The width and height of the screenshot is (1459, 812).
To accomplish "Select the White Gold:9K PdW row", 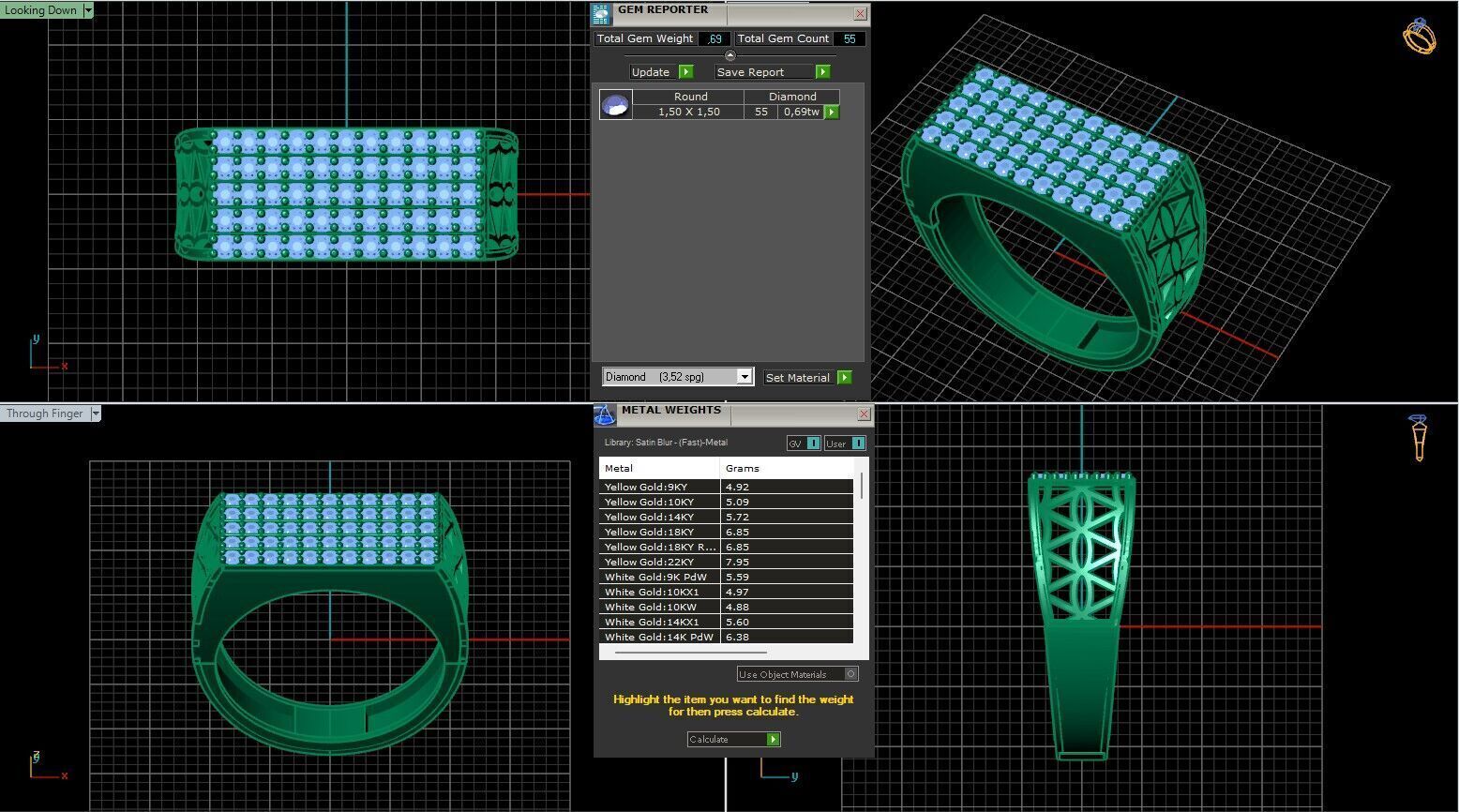I will (726, 577).
